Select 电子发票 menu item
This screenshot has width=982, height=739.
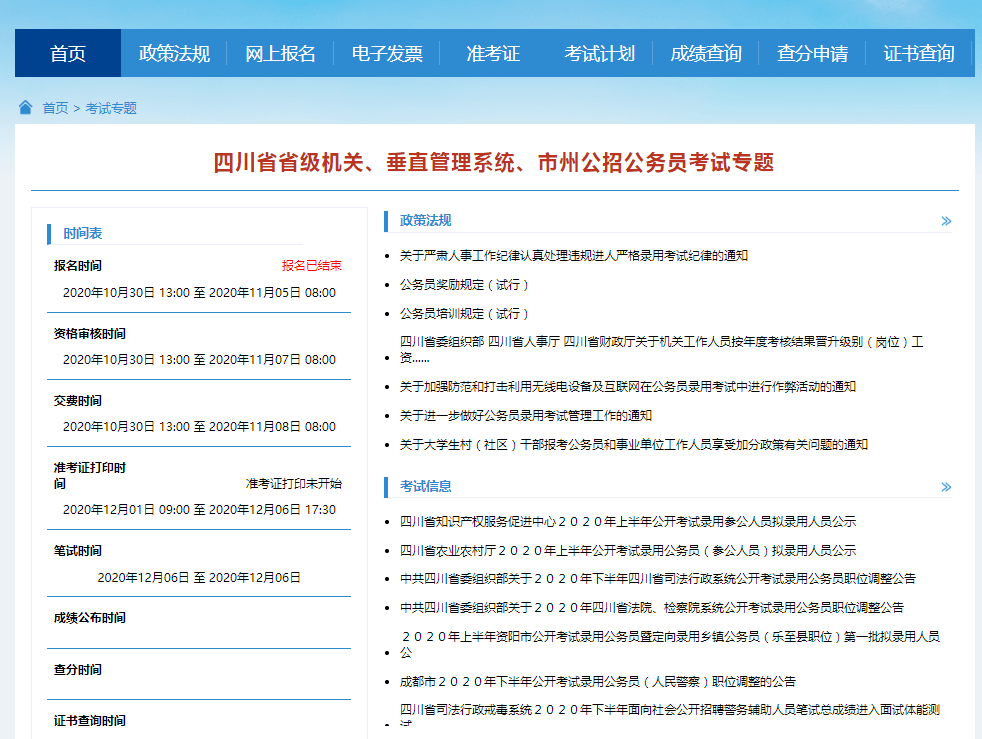[387, 53]
